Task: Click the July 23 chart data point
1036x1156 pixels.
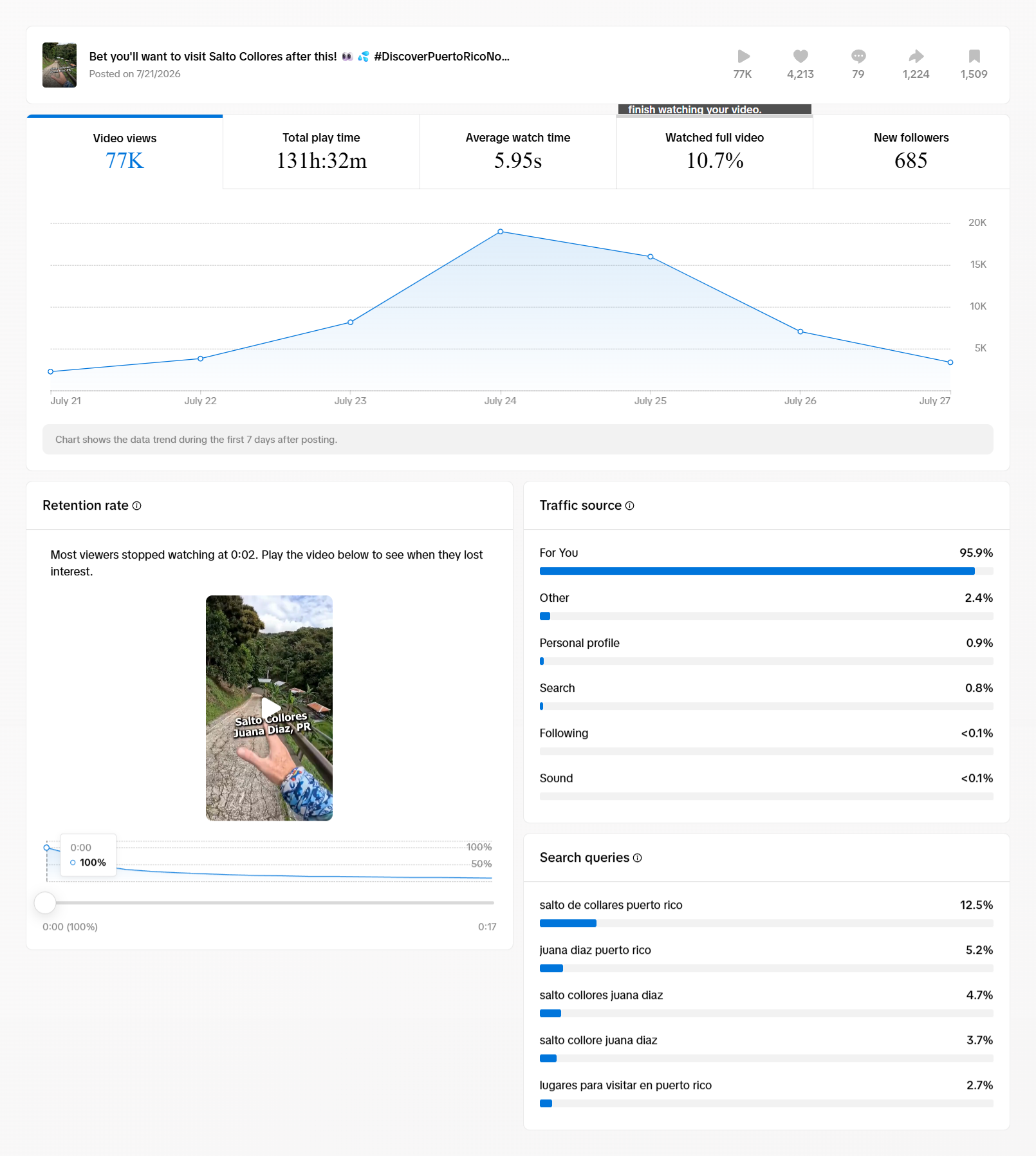Action: click(351, 322)
